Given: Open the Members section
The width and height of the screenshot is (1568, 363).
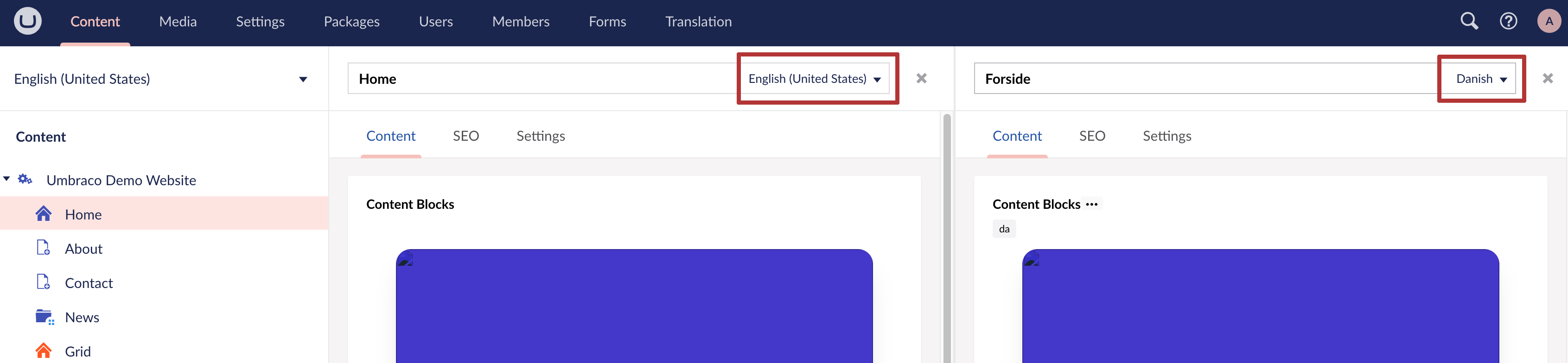Looking at the screenshot, I should click(521, 22).
